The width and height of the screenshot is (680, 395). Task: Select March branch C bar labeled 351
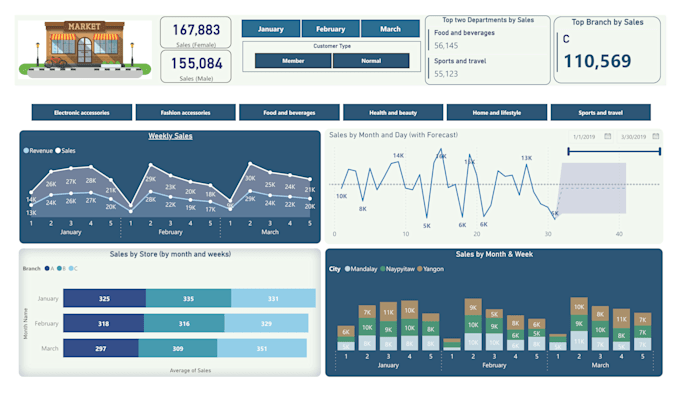tap(262, 348)
